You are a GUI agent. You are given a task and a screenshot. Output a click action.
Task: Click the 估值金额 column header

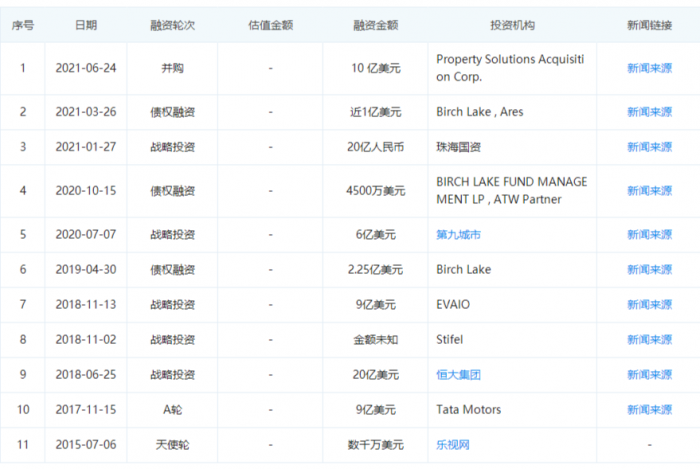[x=271, y=25]
